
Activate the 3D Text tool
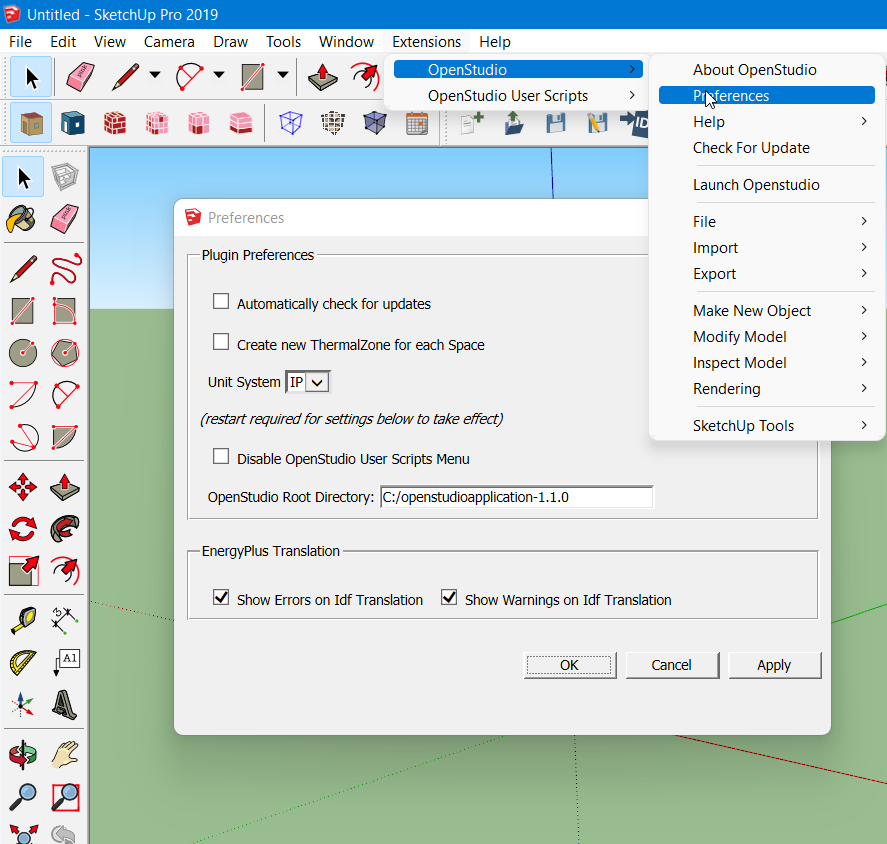click(x=63, y=705)
